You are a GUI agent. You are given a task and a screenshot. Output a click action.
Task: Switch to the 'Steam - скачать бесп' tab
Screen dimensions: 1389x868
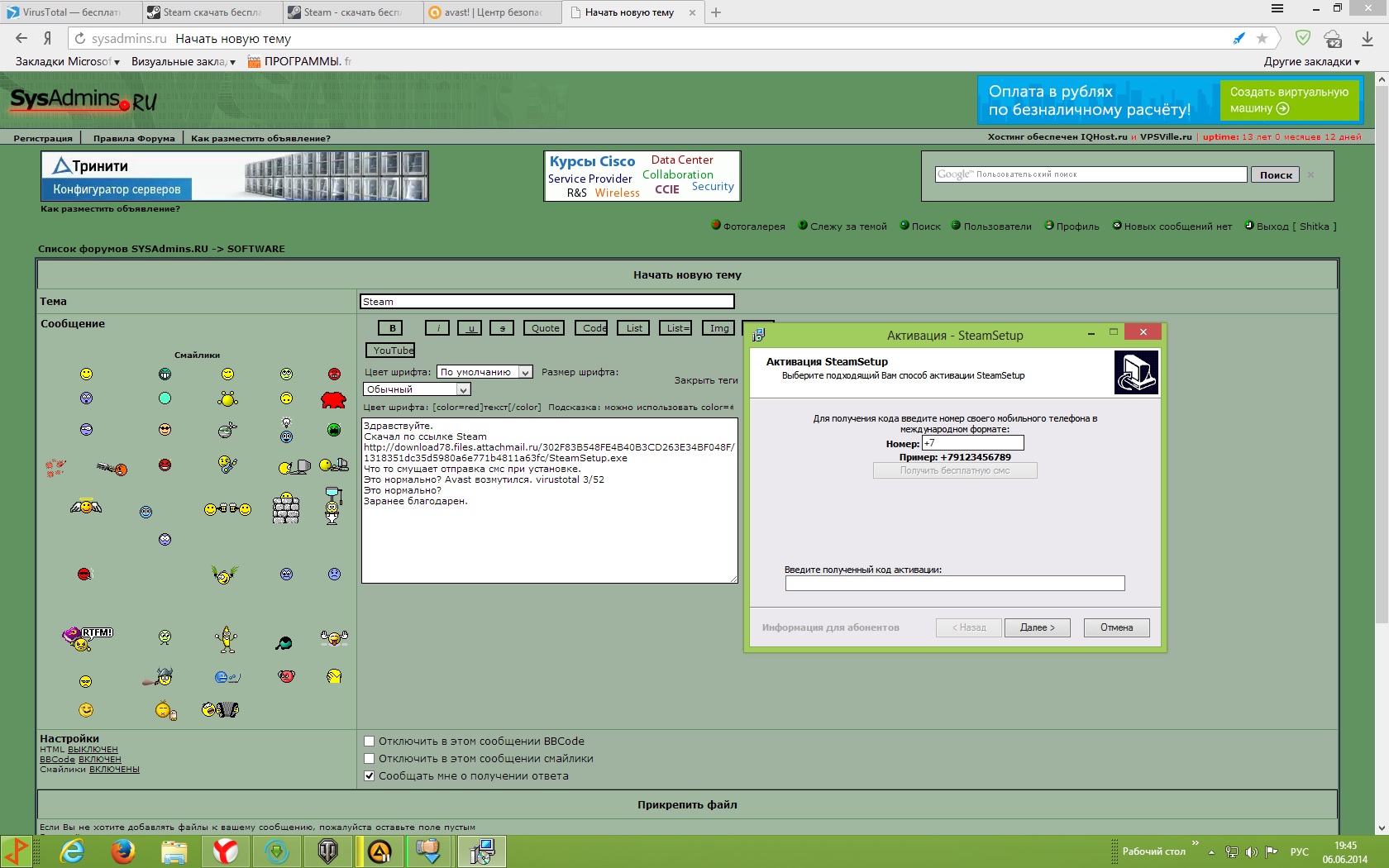(351, 12)
